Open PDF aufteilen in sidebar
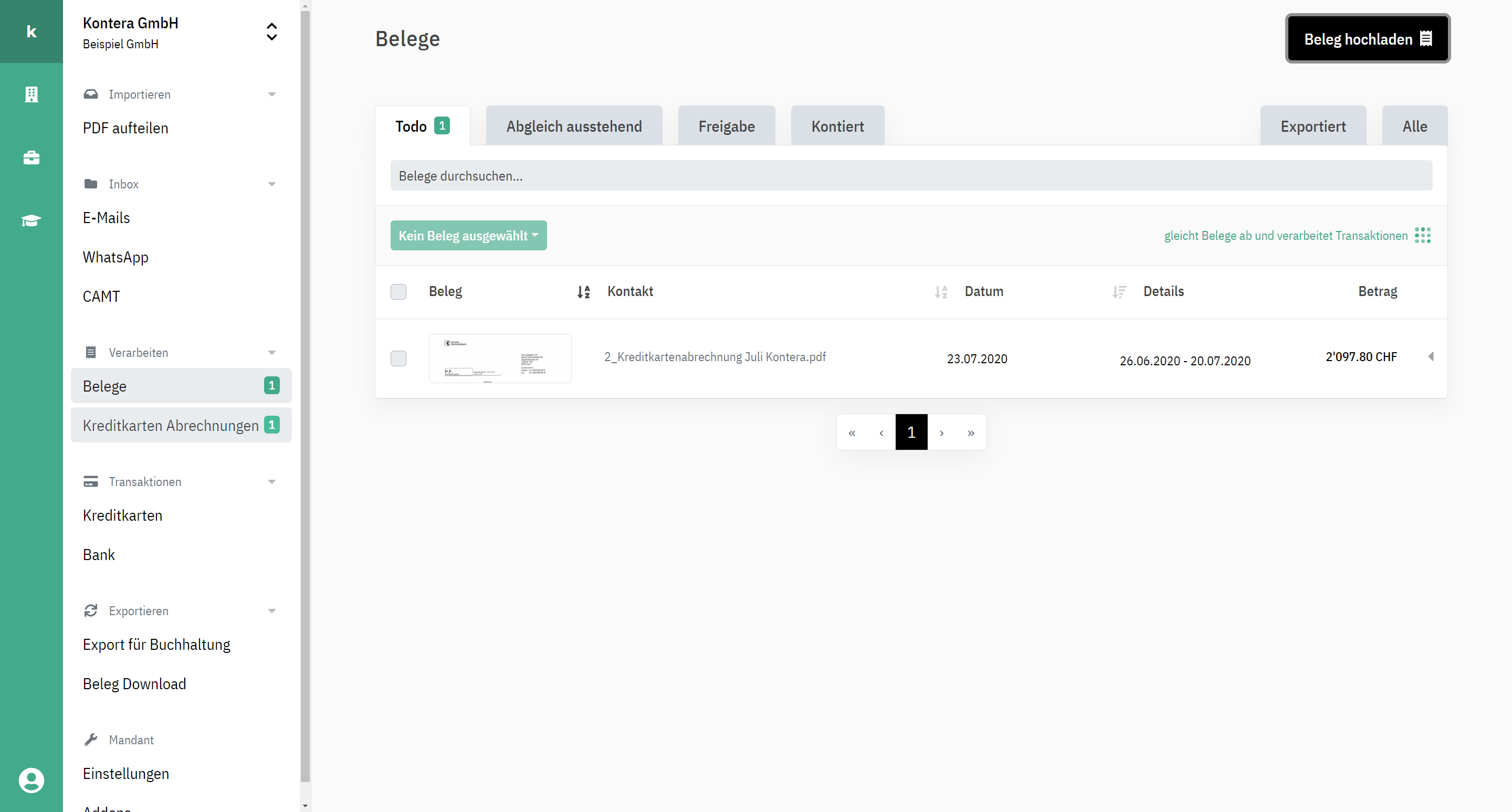Viewport: 1512px width, 812px height. pyautogui.click(x=125, y=128)
